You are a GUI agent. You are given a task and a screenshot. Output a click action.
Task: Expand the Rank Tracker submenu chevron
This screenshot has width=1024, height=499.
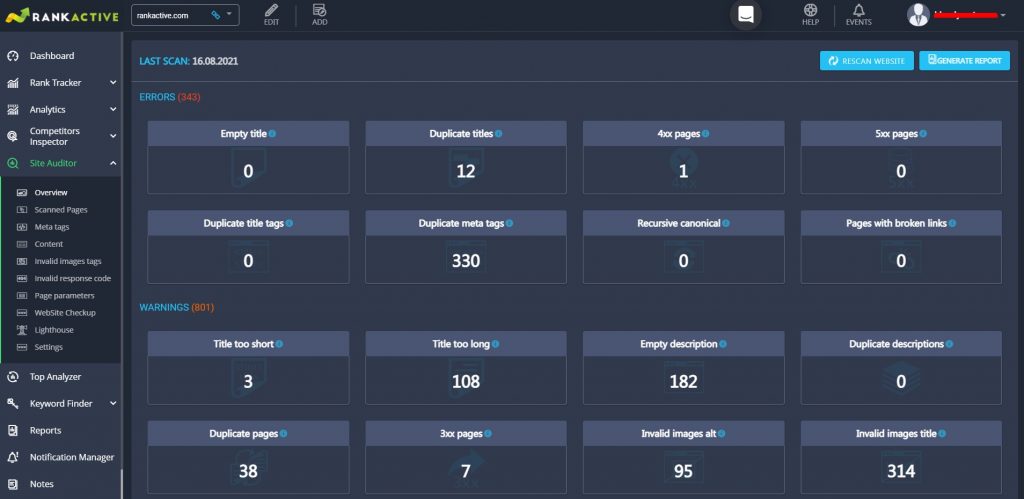coord(113,83)
